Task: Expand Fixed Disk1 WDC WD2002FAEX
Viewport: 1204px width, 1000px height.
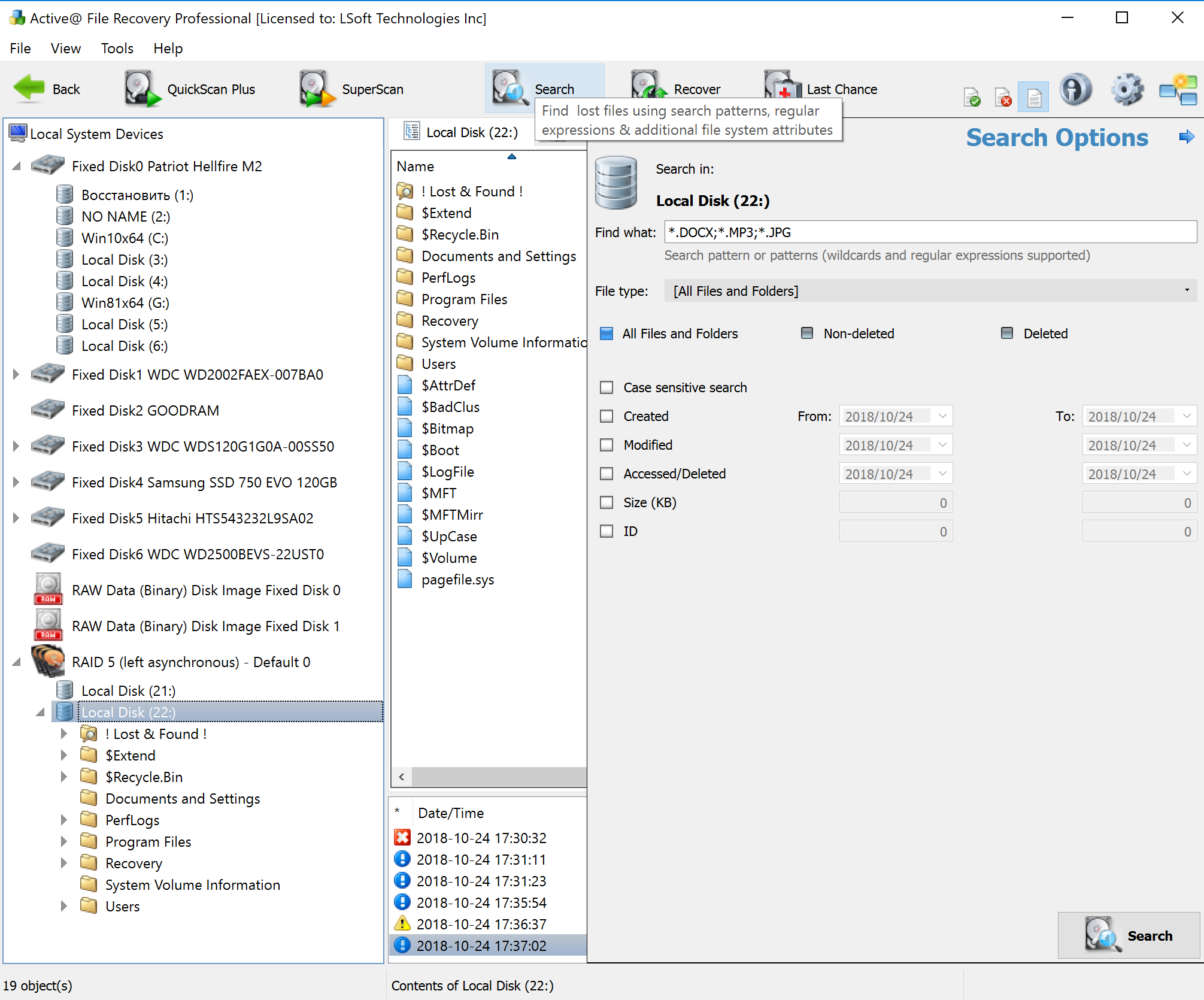Action: [x=17, y=375]
